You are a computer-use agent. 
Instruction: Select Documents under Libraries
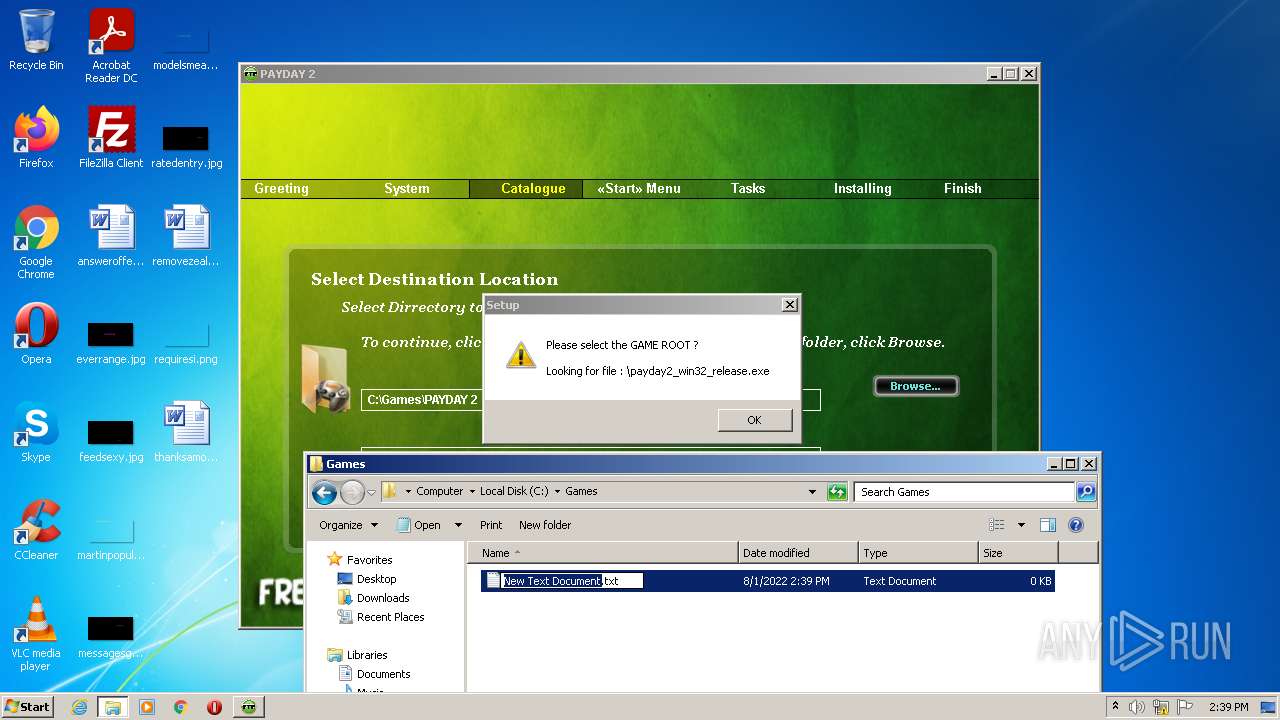pos(383,674)
